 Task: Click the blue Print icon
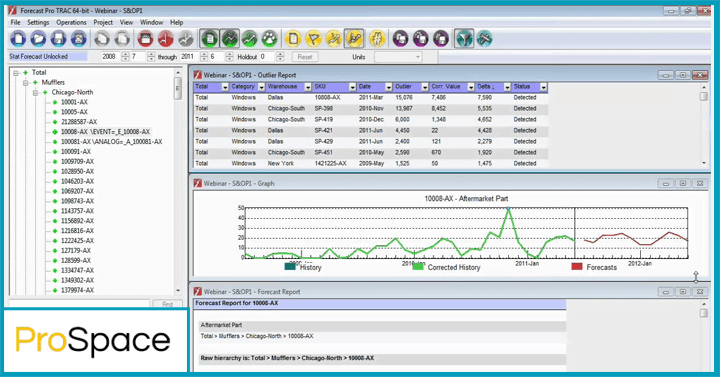(79, 39)
